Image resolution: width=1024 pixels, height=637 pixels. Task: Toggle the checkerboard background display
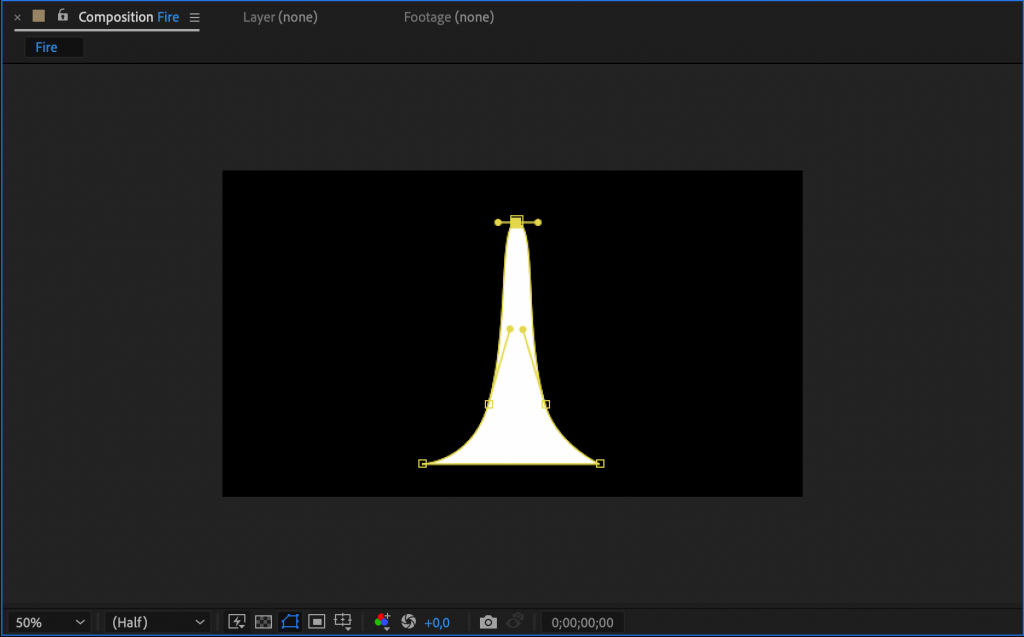(263, 622)
